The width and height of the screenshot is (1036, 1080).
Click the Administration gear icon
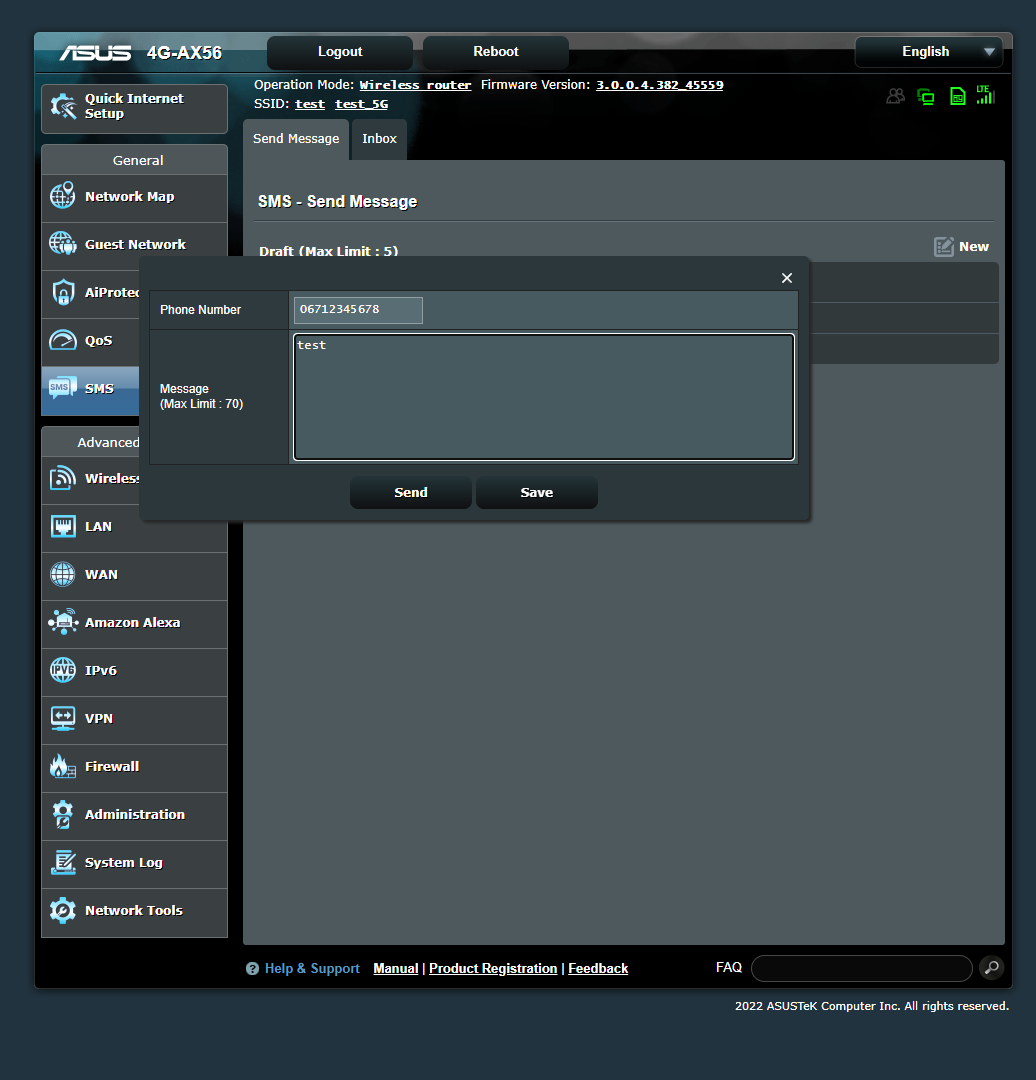pos(63,814)
